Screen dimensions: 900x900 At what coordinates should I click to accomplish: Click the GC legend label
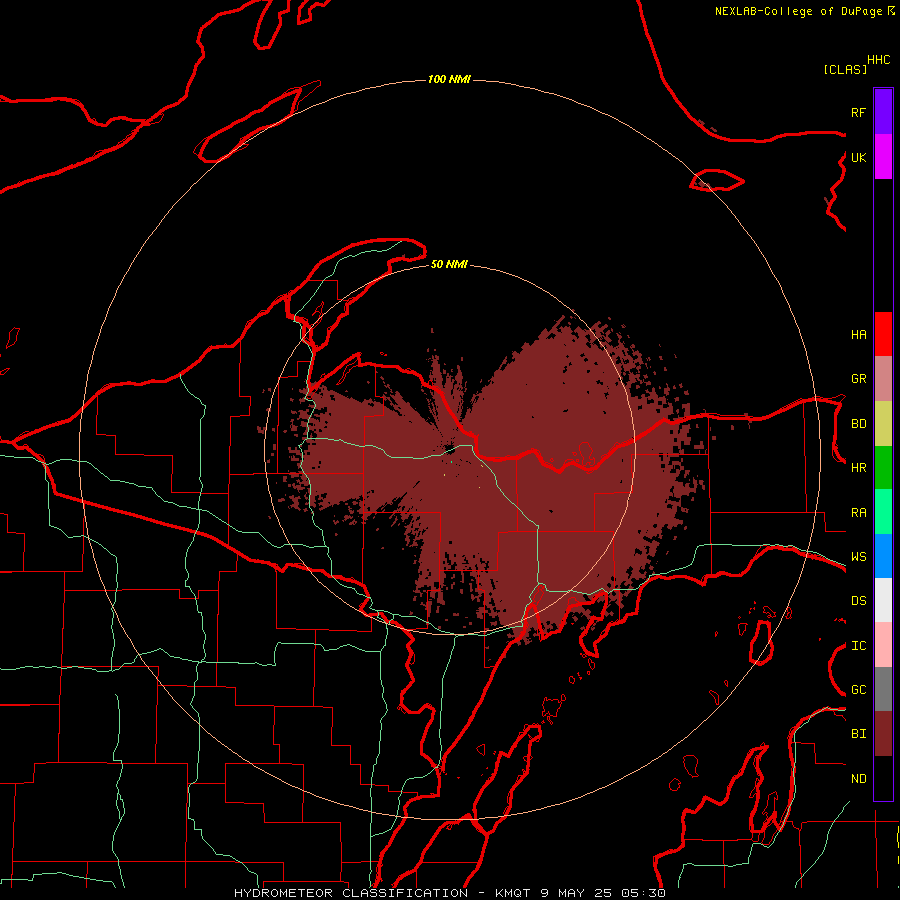point(858,690)
